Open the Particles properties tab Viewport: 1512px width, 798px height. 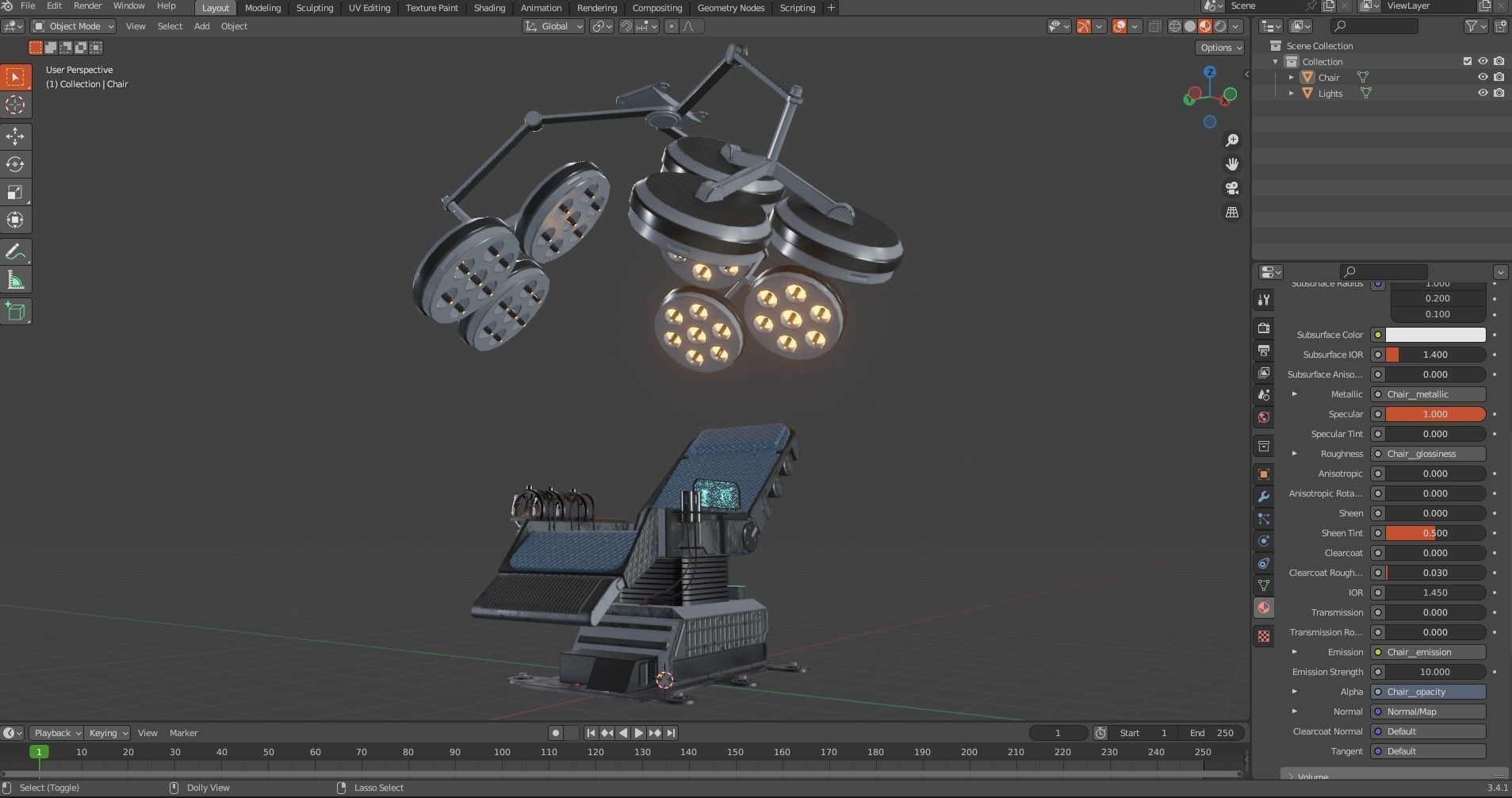click(1264, 519)
